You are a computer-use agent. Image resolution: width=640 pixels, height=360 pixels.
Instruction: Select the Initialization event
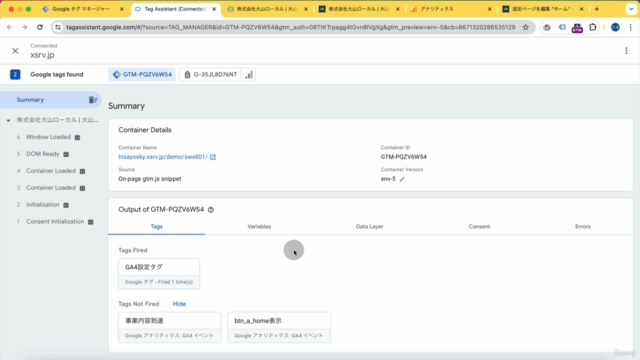42,205
